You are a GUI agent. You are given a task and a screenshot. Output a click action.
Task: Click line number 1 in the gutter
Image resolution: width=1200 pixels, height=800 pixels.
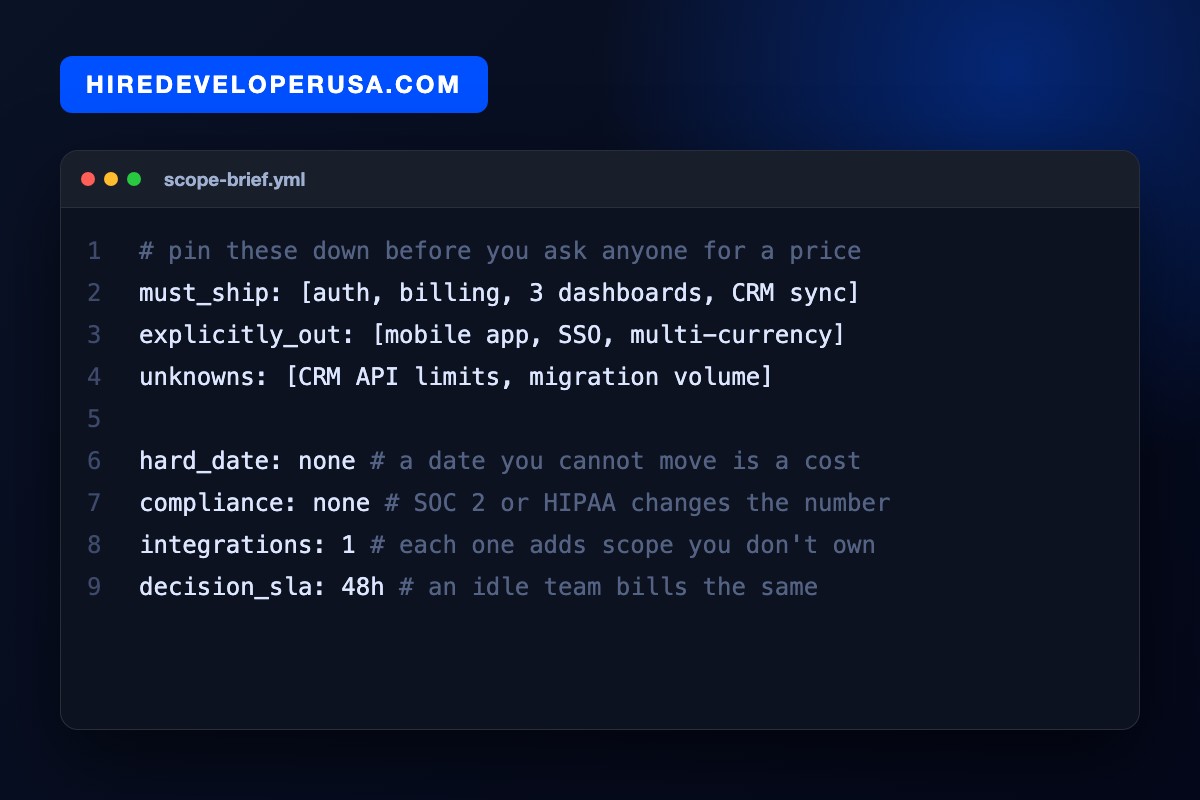click(x=94, y=251)
